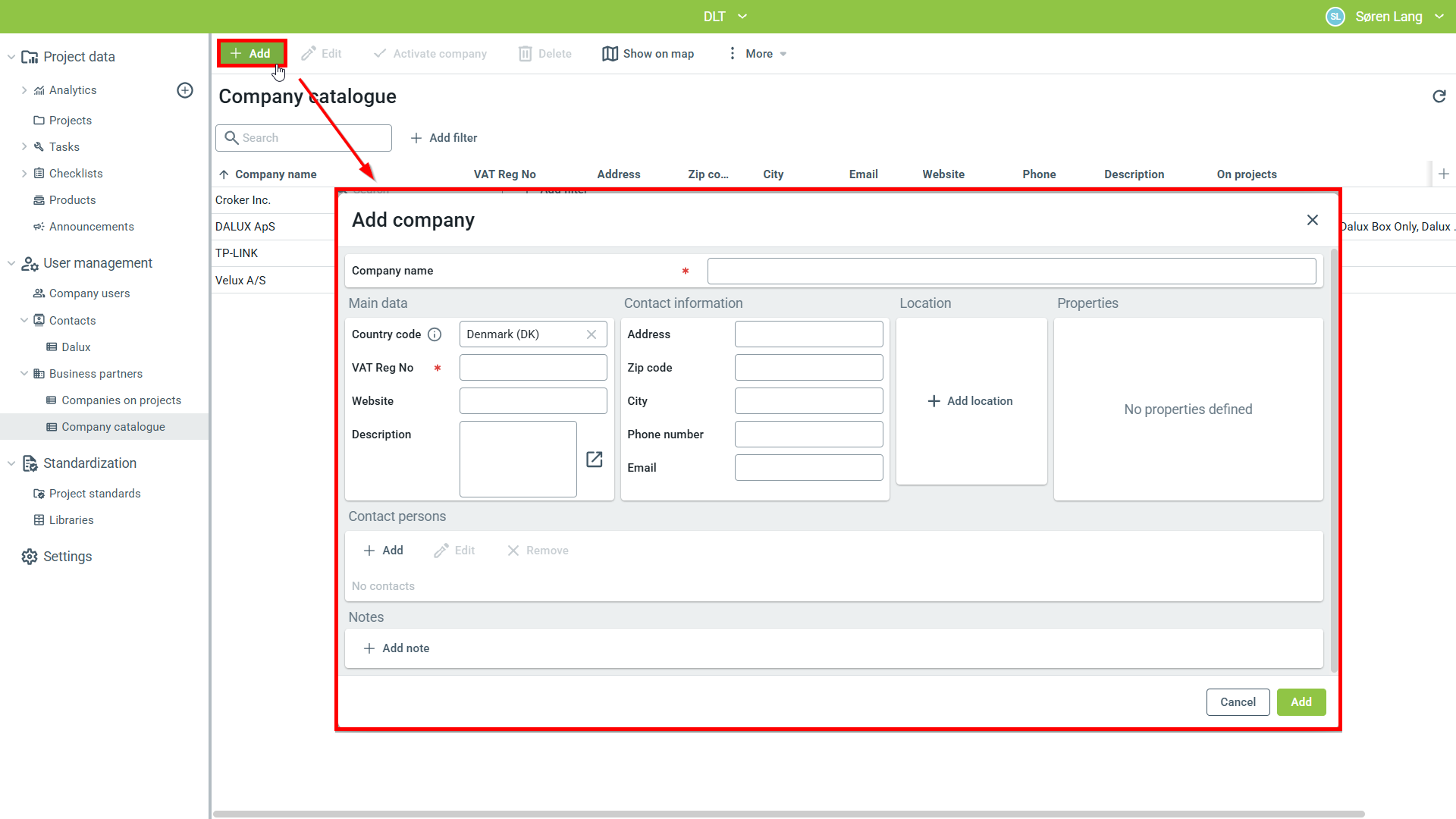Collapse the User management section
Screen dimensions: 1456x819
point(11,263)
